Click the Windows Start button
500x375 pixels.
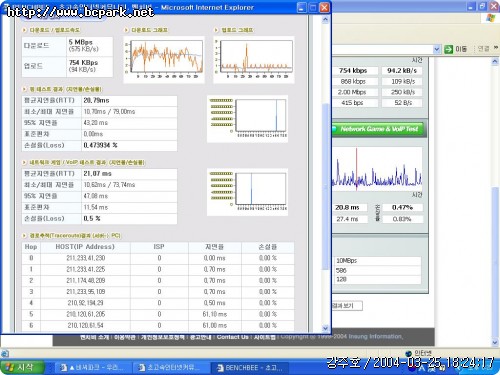(22, 367)
